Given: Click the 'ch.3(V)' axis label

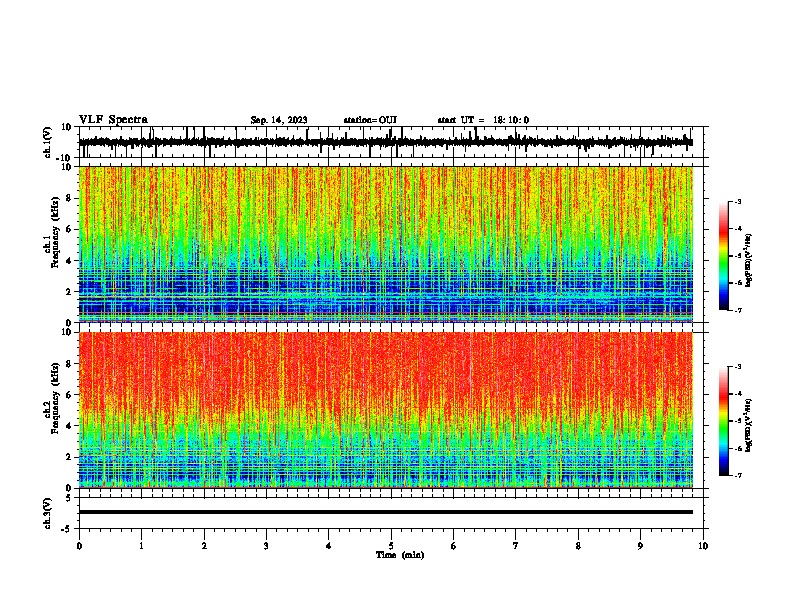Looking at the screenshot, I should [x=49, y=514].
